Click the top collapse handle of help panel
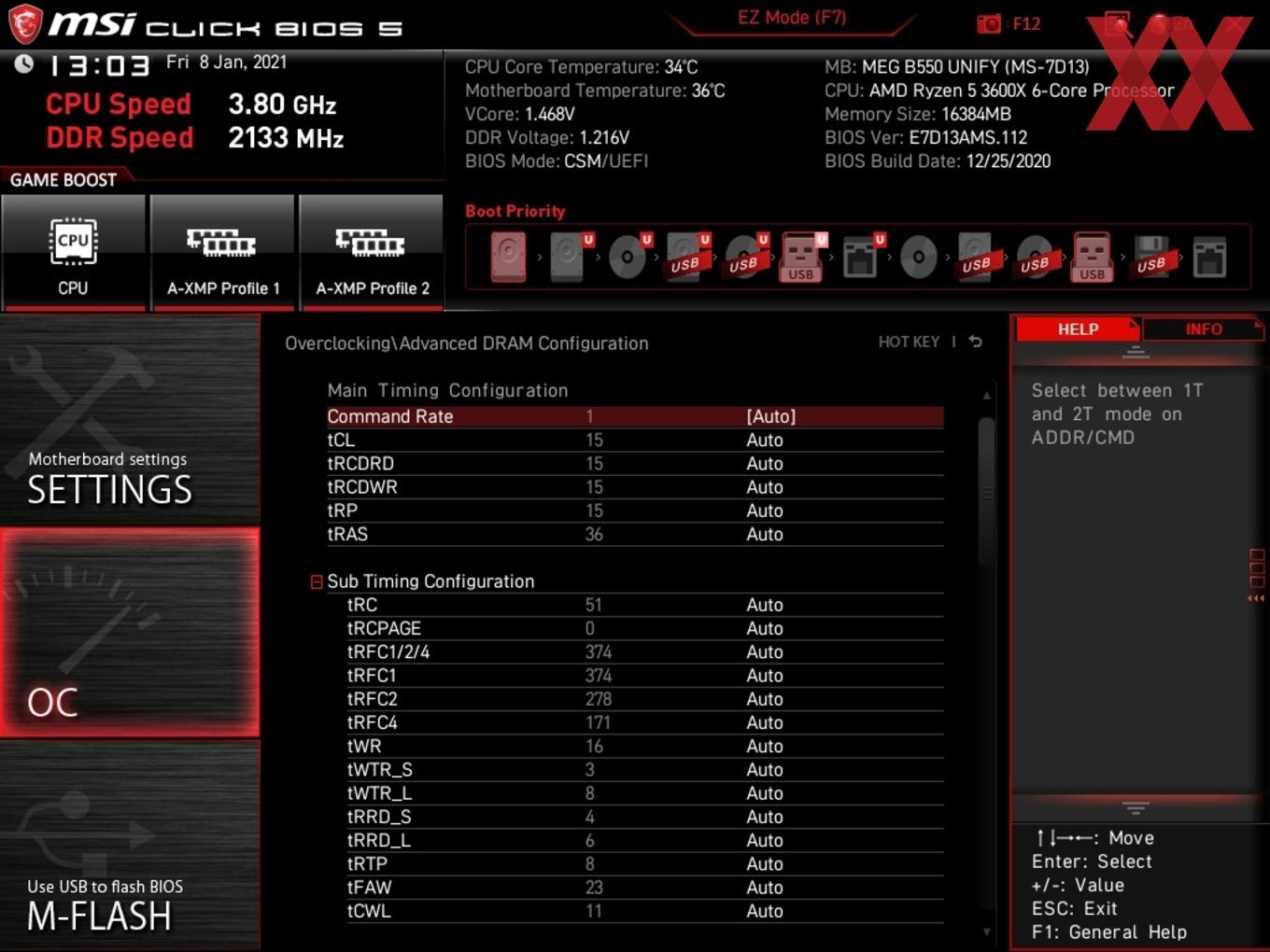 point(1136,352)
